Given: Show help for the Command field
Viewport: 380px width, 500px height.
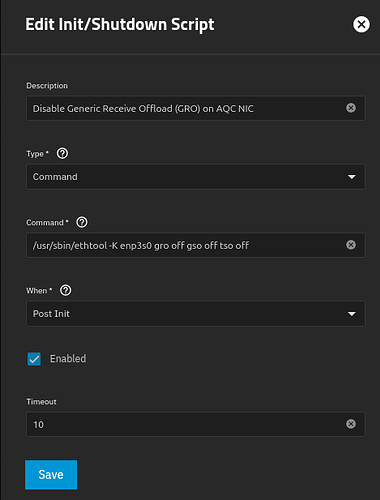Looking at the screenshot, I should coord(82,222).
